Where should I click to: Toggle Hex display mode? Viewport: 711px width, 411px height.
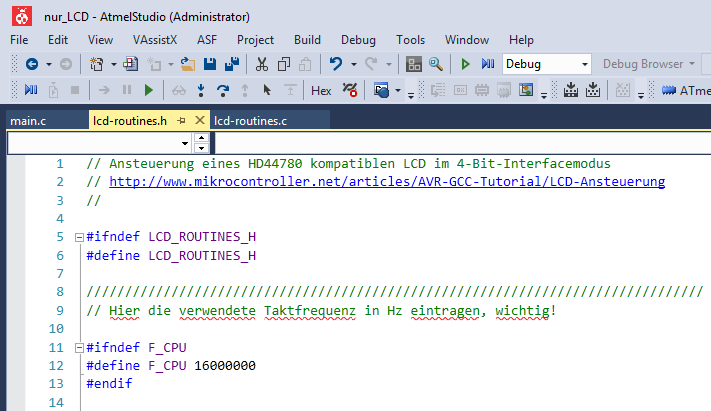pyautogui.click(x=321, y=90)
